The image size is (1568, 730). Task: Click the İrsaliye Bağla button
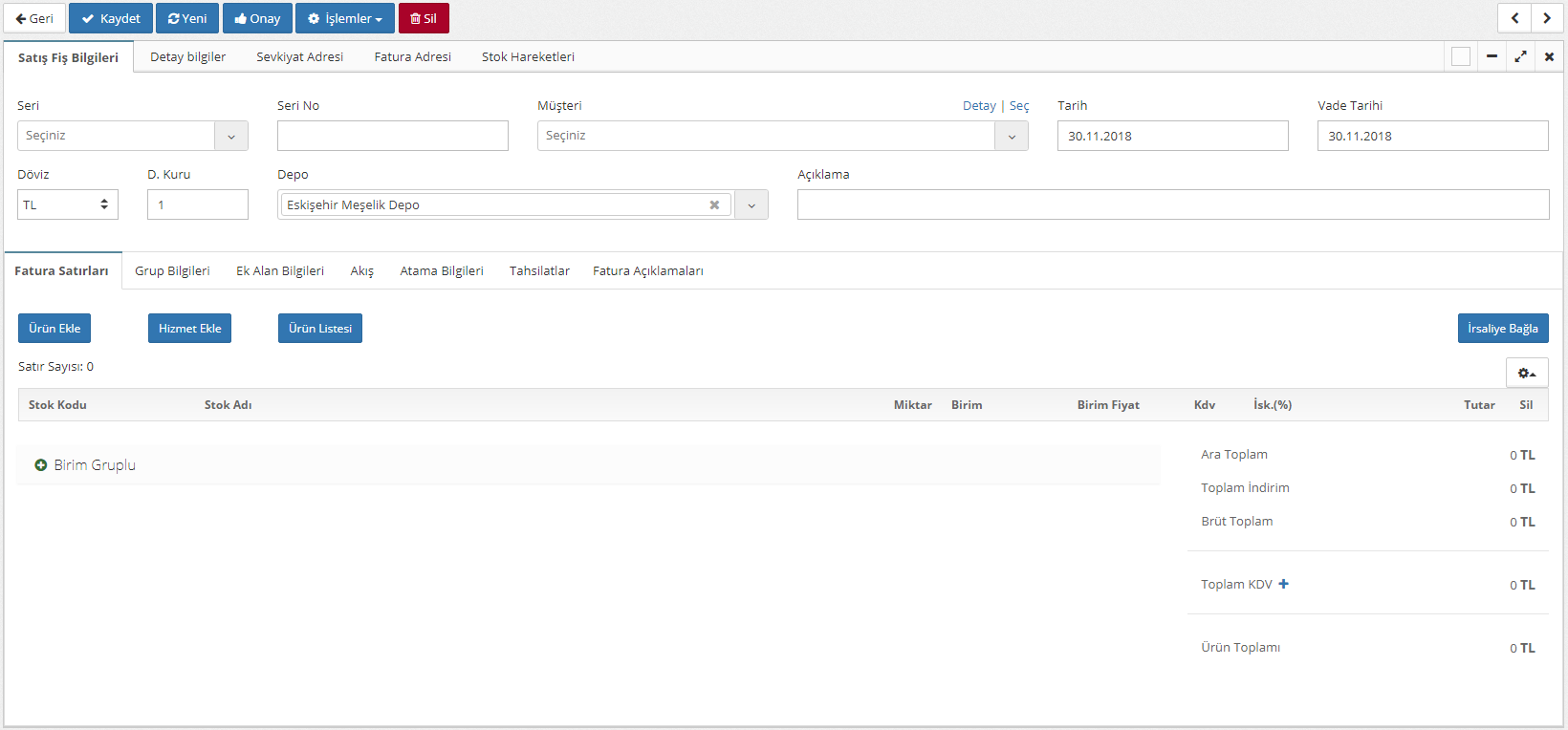pos(1502,329)
